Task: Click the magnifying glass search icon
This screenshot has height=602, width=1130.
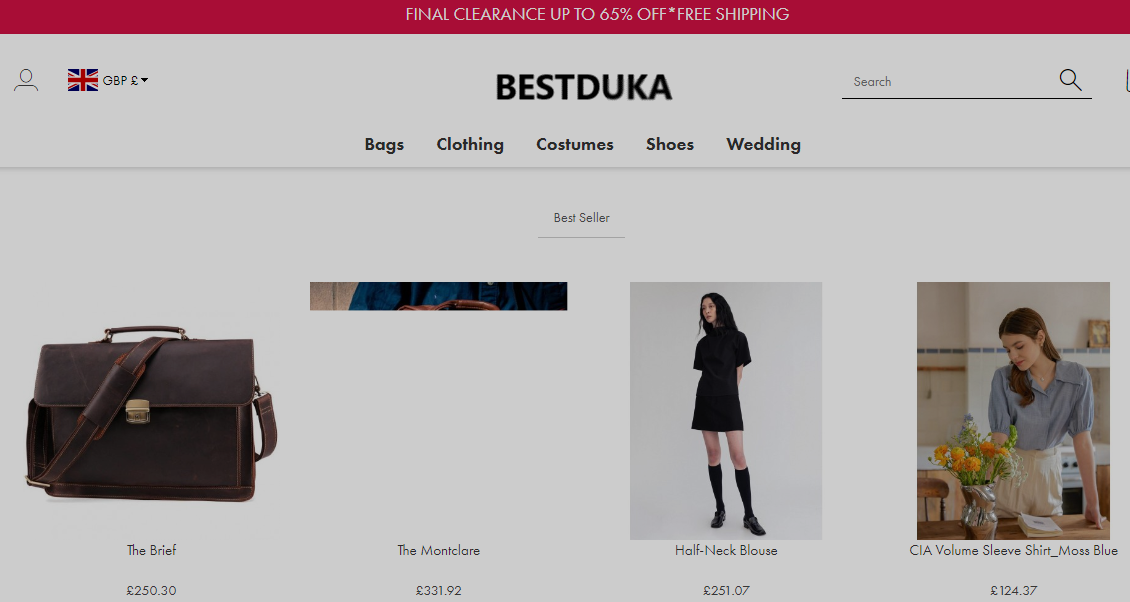Action: pos(1070,80)
